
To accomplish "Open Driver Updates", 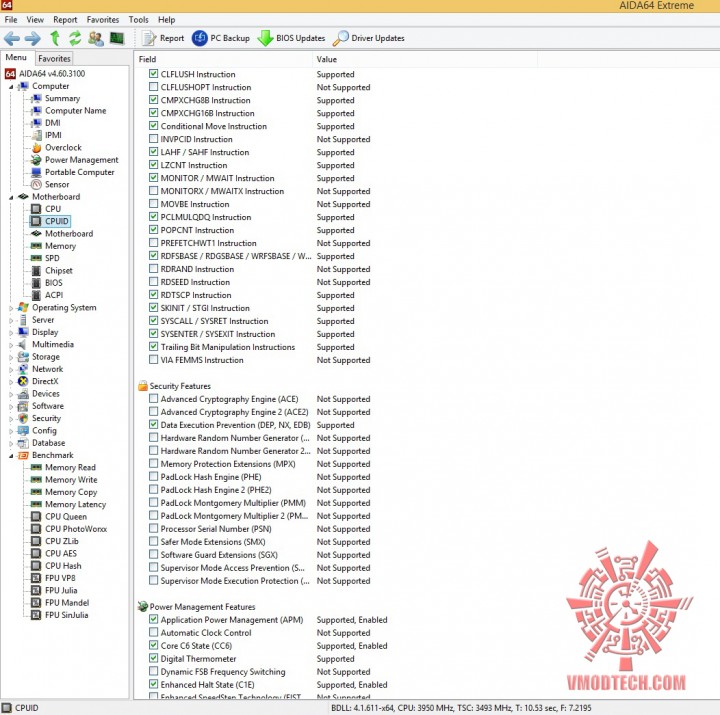I will pos(368,38).
